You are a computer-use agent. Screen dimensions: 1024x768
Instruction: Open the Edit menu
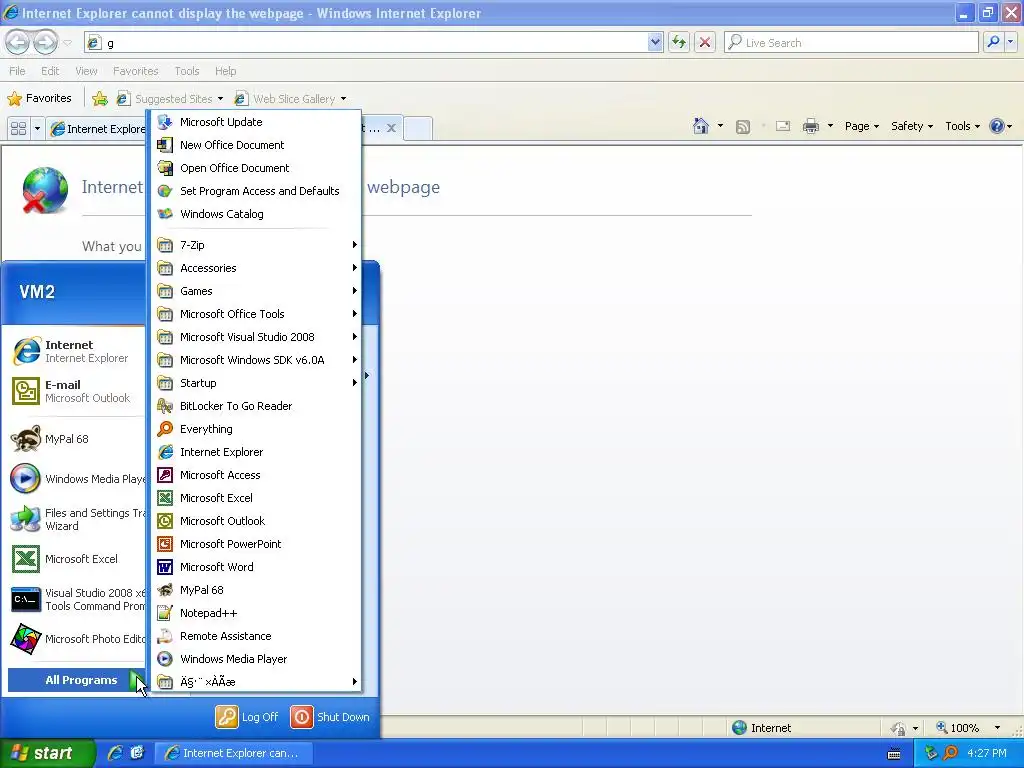(x=50, y=71)
